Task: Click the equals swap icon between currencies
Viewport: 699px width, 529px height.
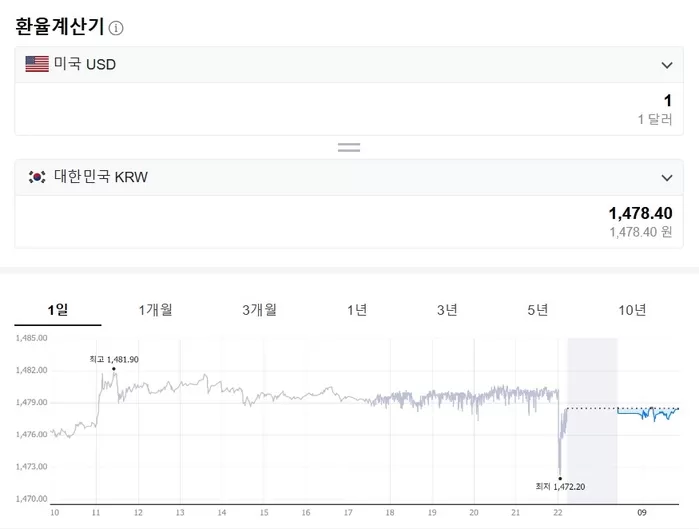Action: pos(349,147)
